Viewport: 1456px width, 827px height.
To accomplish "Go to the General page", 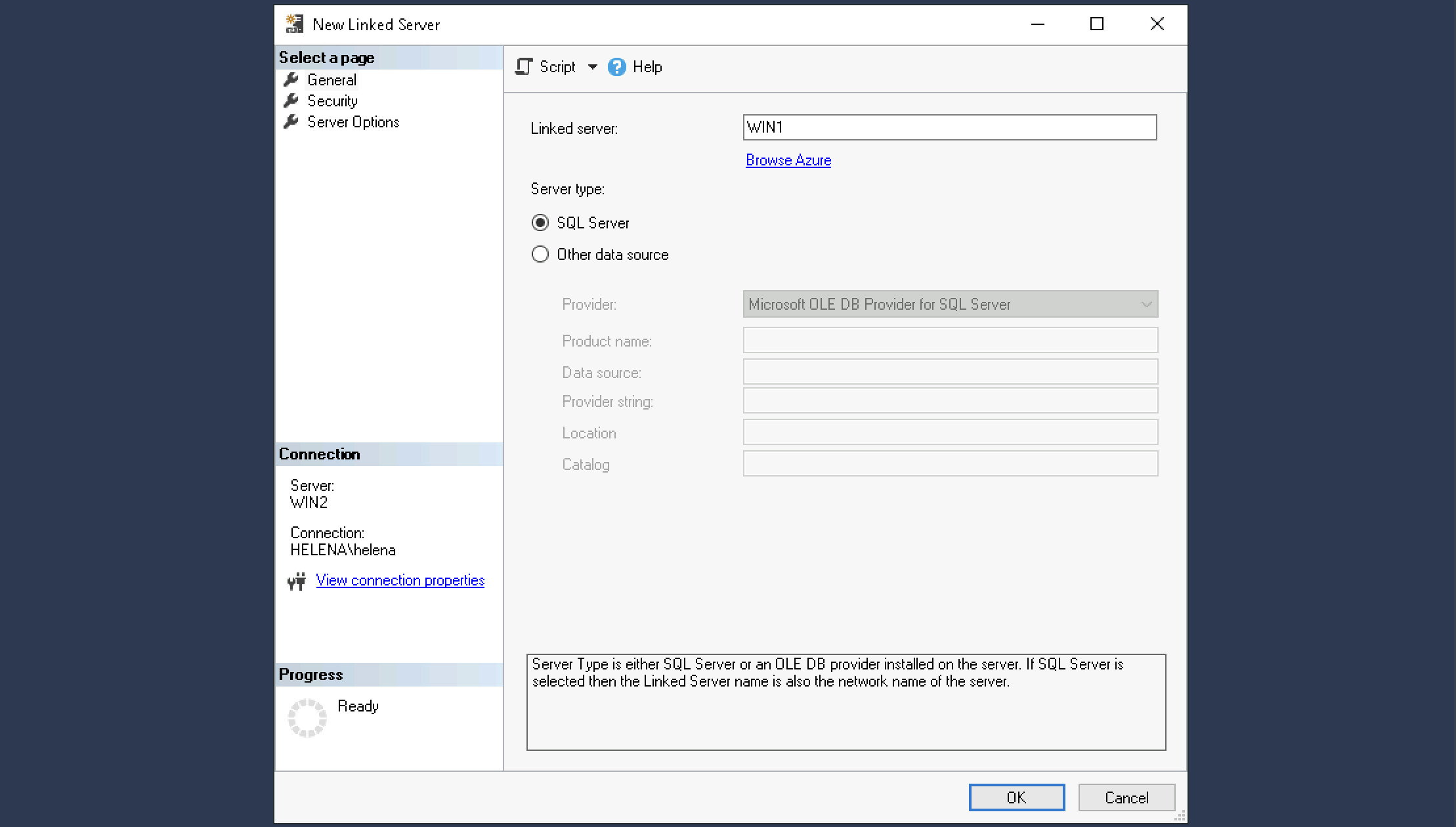I will click(332, 80).
